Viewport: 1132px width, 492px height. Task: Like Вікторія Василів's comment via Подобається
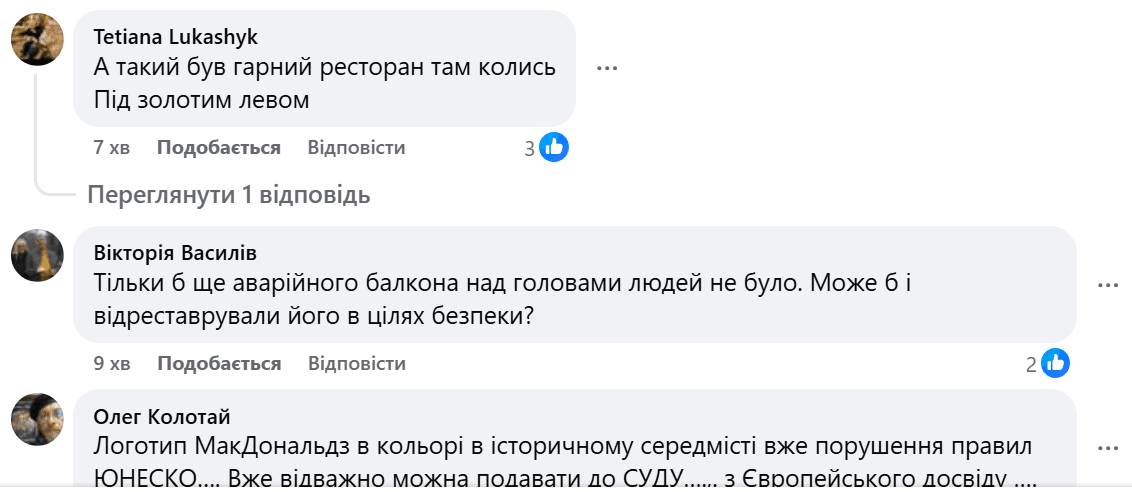click(218, 364)
